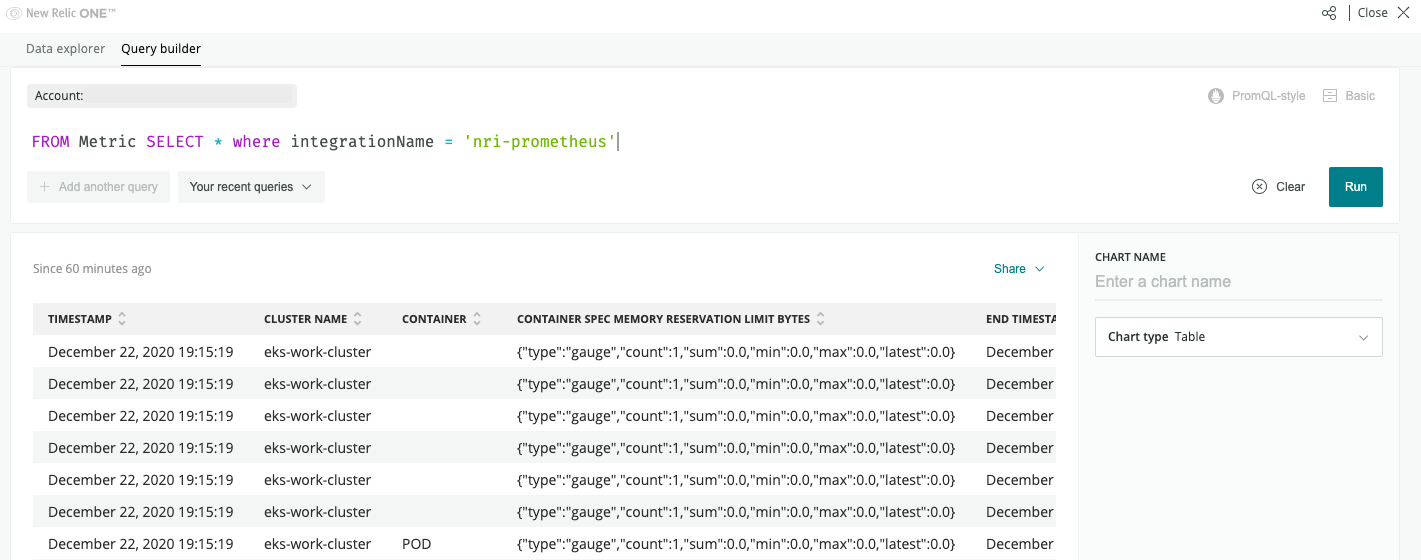Click the FROM keyword in query
Screen dimensions: 1421x560
[x=50, y=142]
